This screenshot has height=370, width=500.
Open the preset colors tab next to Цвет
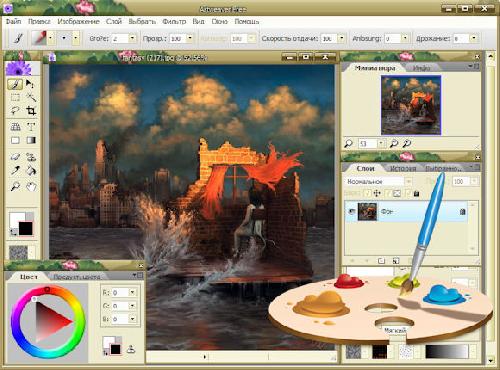(x=77, y=277)
